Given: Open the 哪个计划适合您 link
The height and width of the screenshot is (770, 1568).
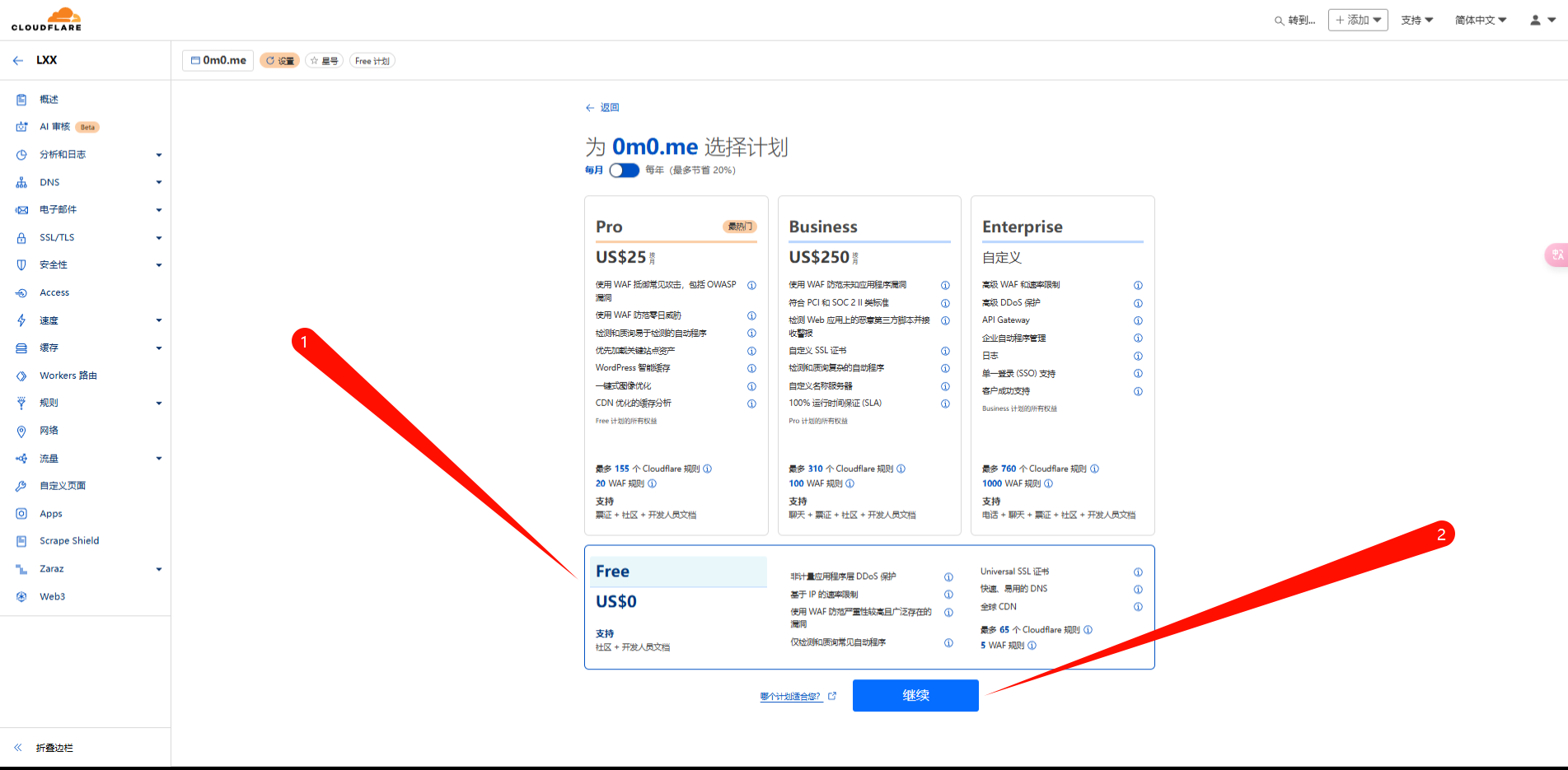Looking at the screenshot, I should pos(790,697).
